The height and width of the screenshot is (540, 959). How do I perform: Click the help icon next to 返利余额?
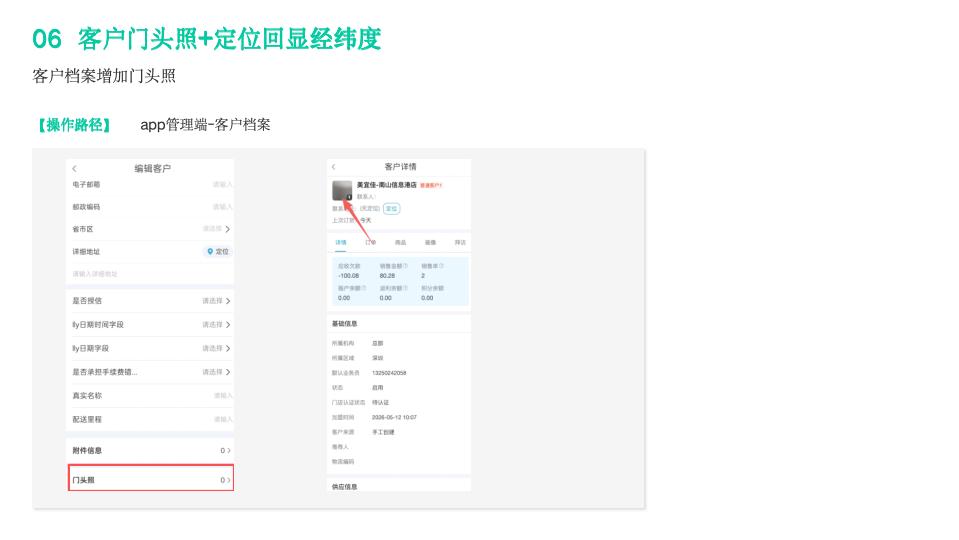[x=405, y=288]
